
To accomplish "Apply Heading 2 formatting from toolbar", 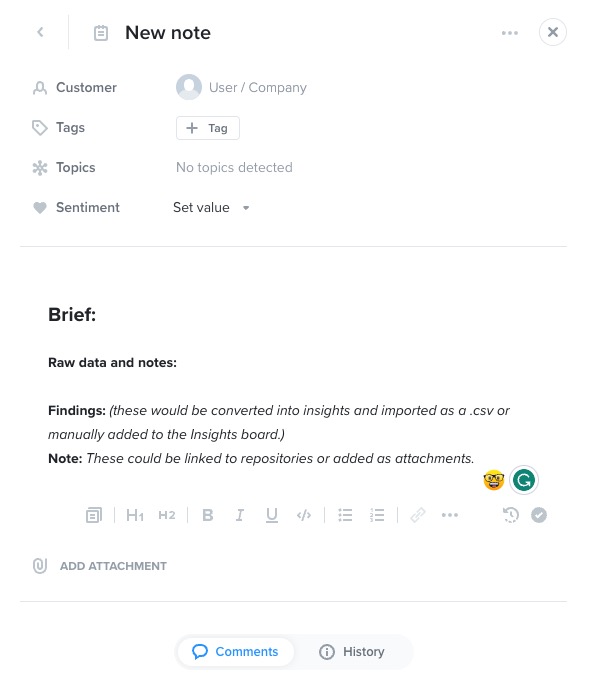I will (x=167, y=515).
